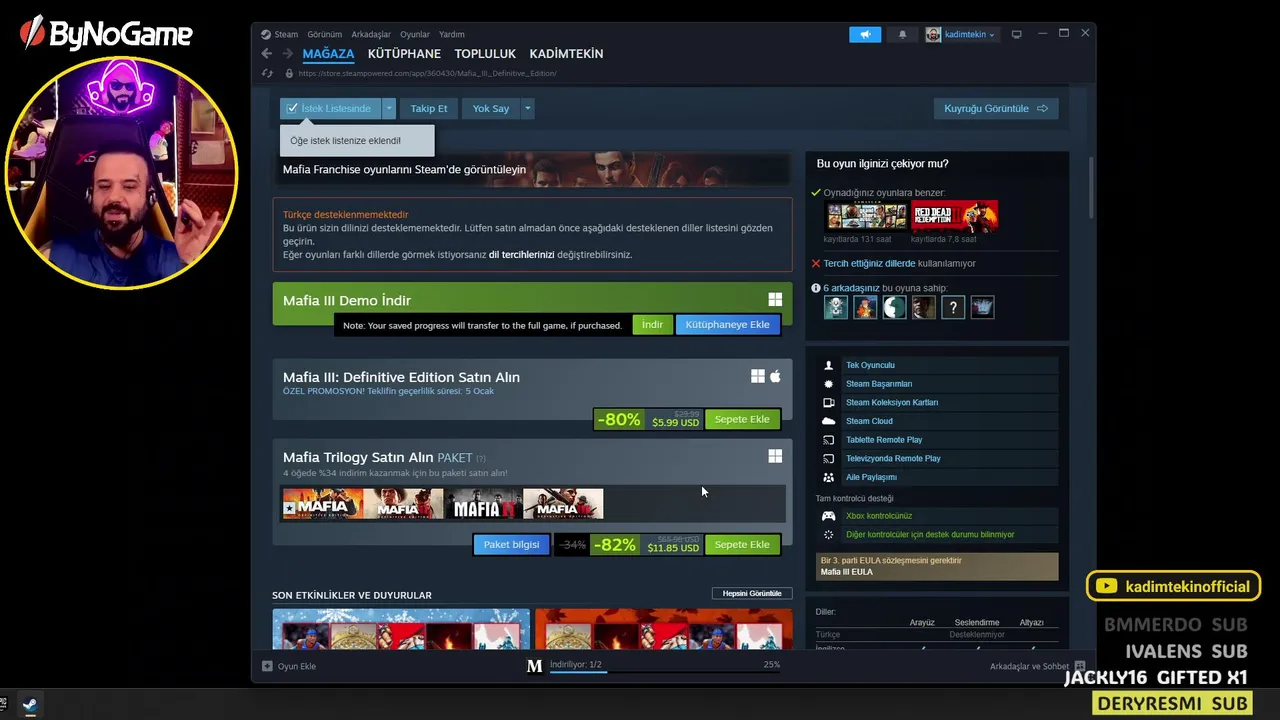Open the Arkadaşlar menu

click(x=371, y=34)
